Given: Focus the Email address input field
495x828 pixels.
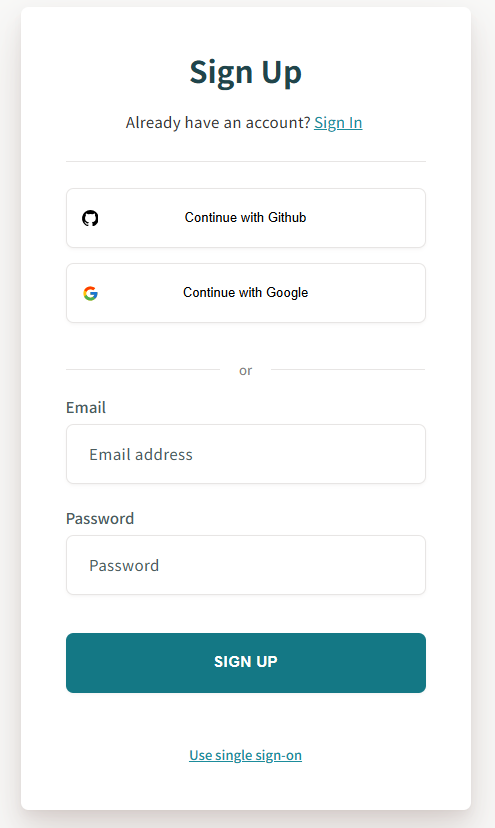Looking at the screenshot, I should [246, 454].
